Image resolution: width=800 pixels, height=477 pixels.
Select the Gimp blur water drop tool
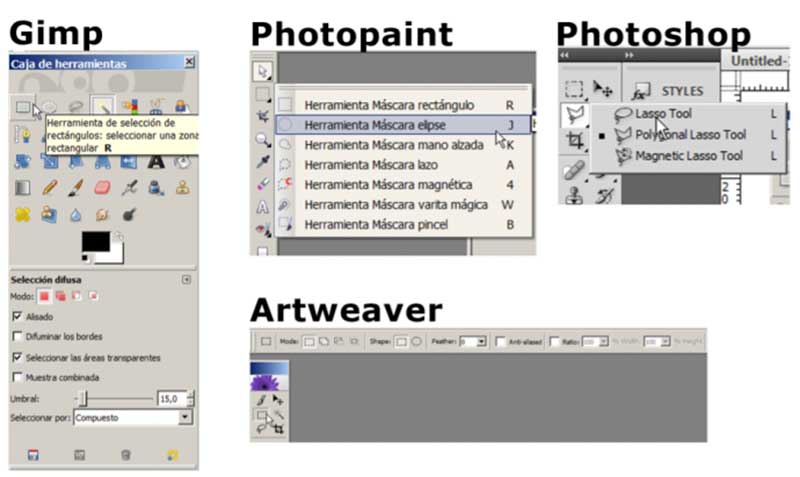(x=76, y=215)
